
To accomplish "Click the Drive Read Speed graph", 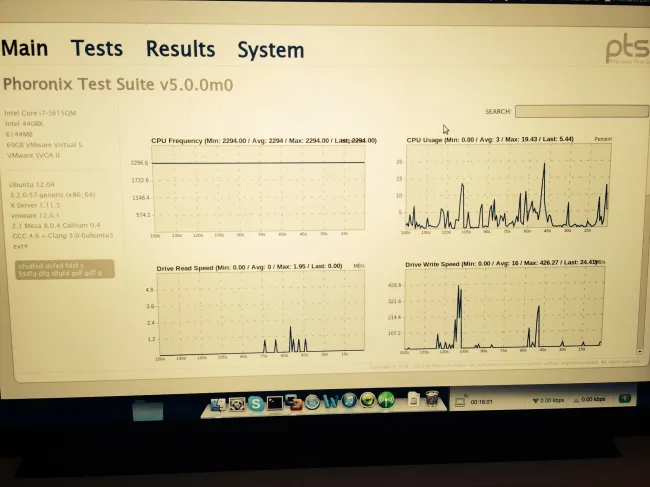I will click(261, 312).
